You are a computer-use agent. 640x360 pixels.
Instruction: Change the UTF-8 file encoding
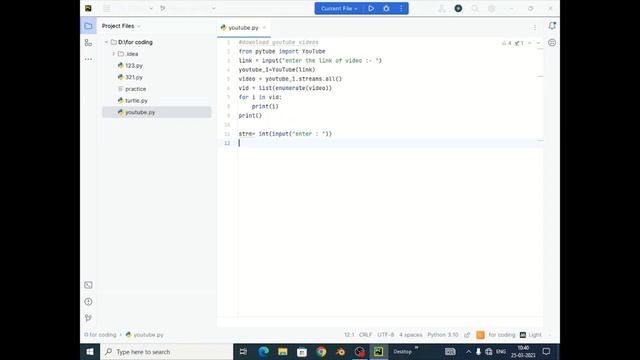pyautogui.click(x=386, y=335)
